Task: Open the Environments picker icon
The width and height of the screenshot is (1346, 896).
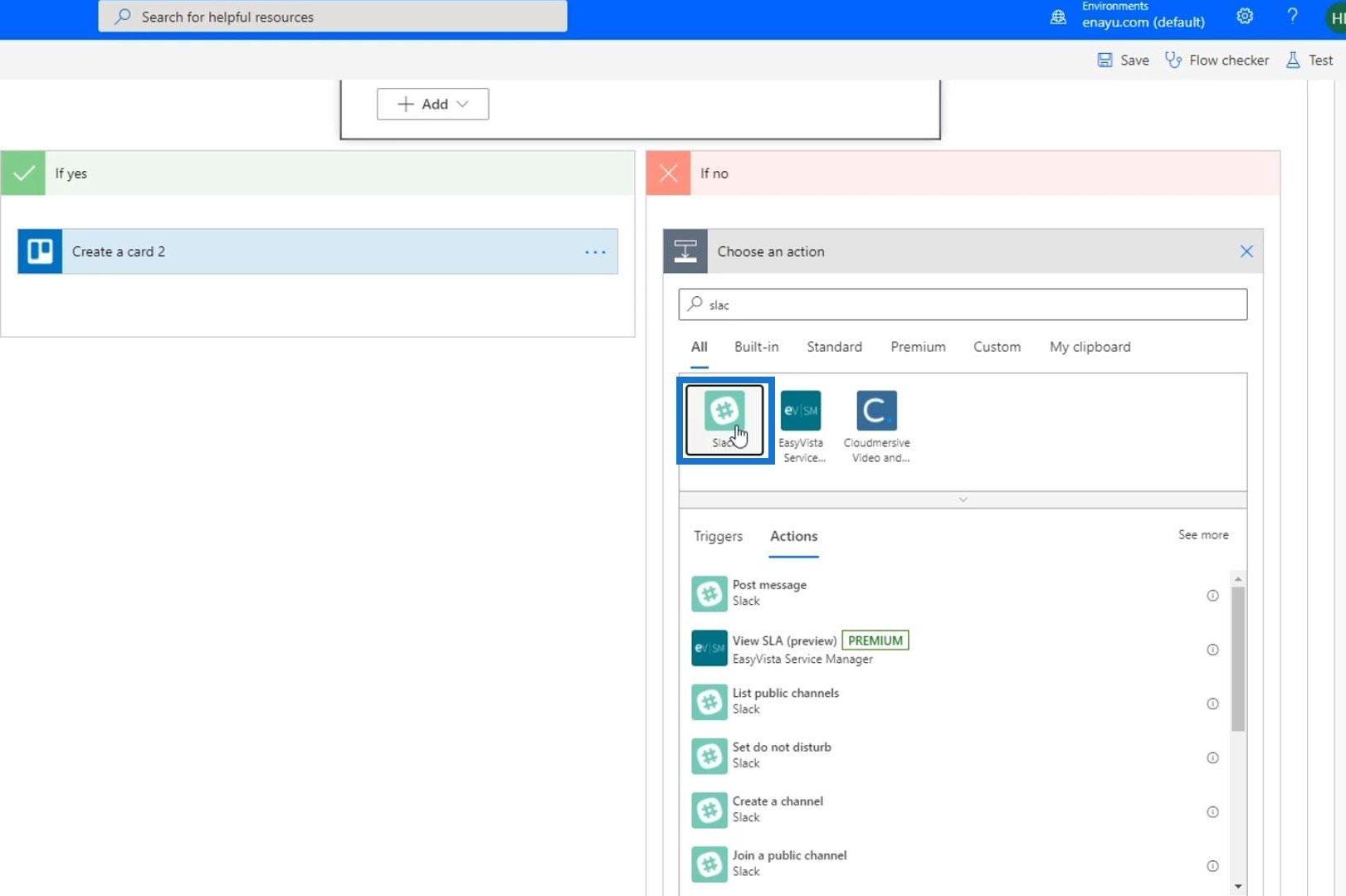Action: coord(1058,17)
